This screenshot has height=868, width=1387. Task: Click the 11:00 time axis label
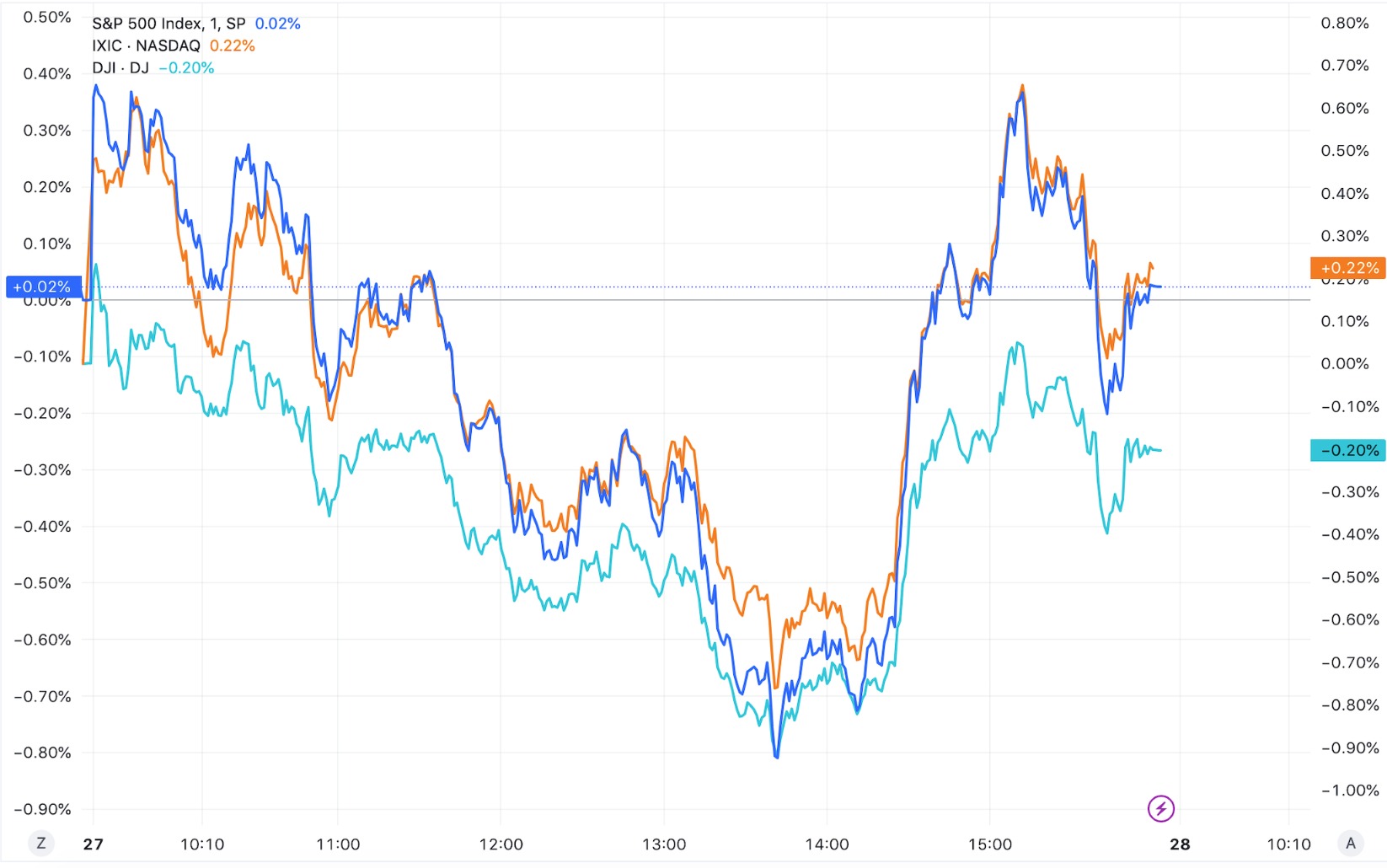[x=338, y=844]
